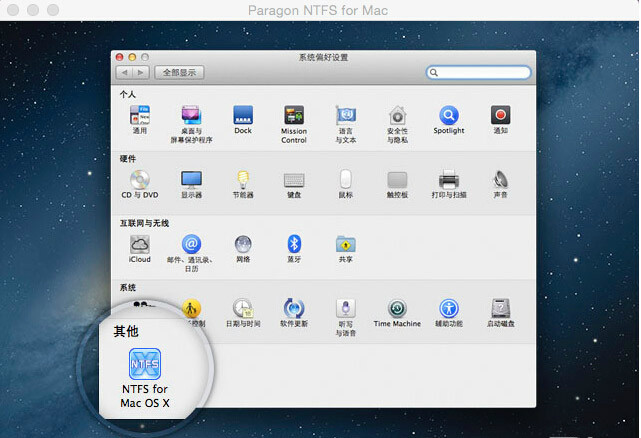
Task: Click the 系统 section heading
Action: pyautogui.click(x=128, y=288)
